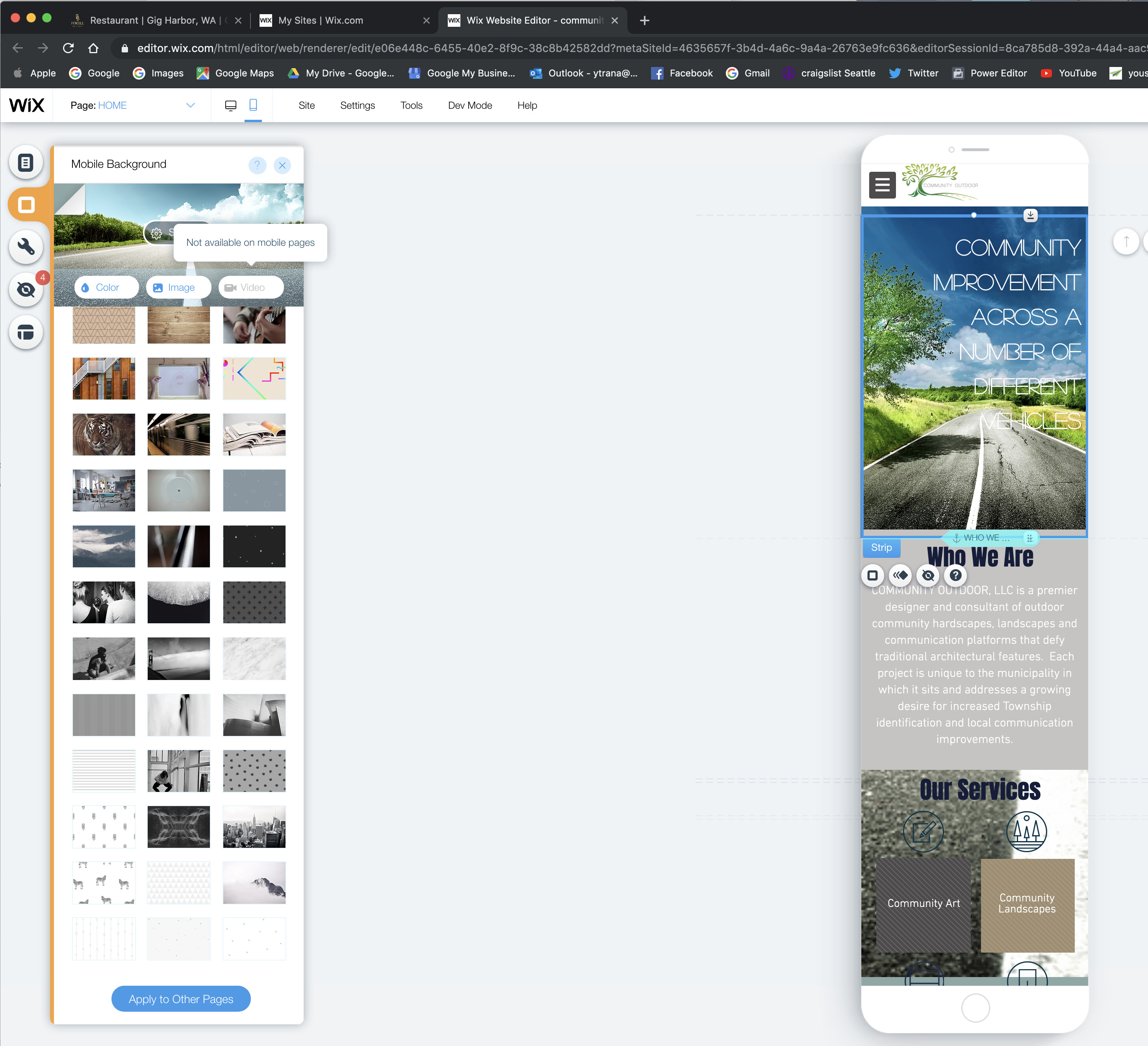Open the Settings menu
1148x1046 pixels.
click(x=357, y=106)
